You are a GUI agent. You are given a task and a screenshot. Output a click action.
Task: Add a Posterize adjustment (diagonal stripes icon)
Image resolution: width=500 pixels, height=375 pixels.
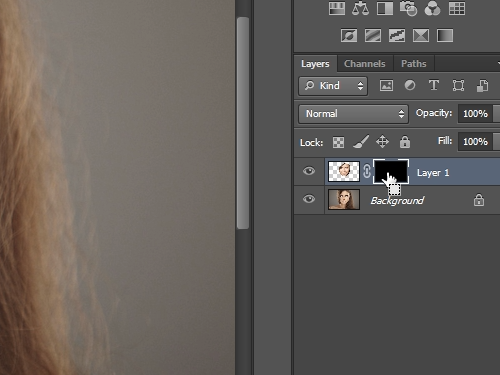pyautogui.click(x=373, y=35)
